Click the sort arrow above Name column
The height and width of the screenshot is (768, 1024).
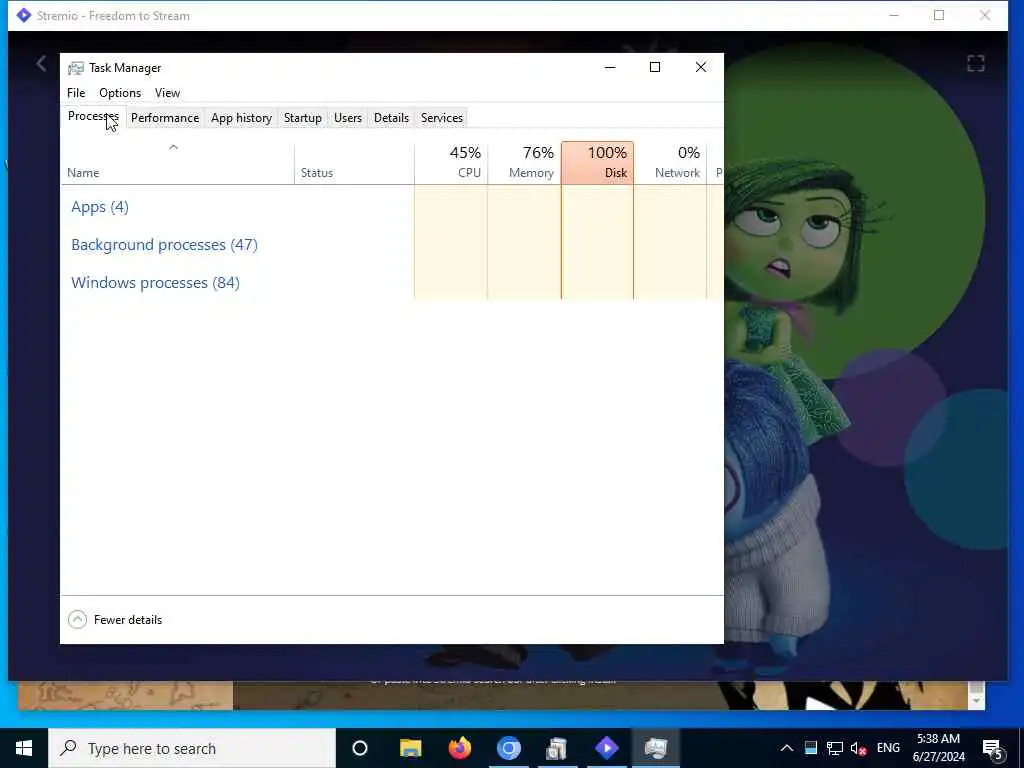[x=173, y=148]
